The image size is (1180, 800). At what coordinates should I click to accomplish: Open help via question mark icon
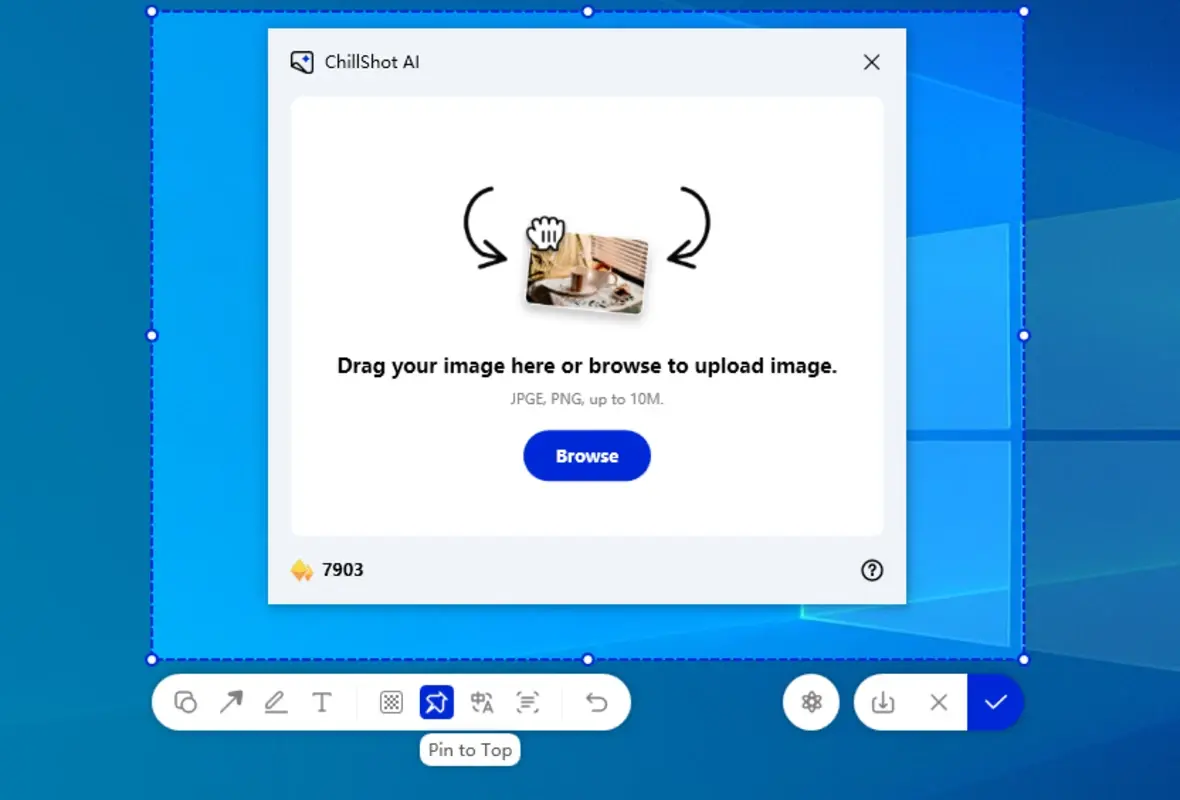tap(871, 570)
